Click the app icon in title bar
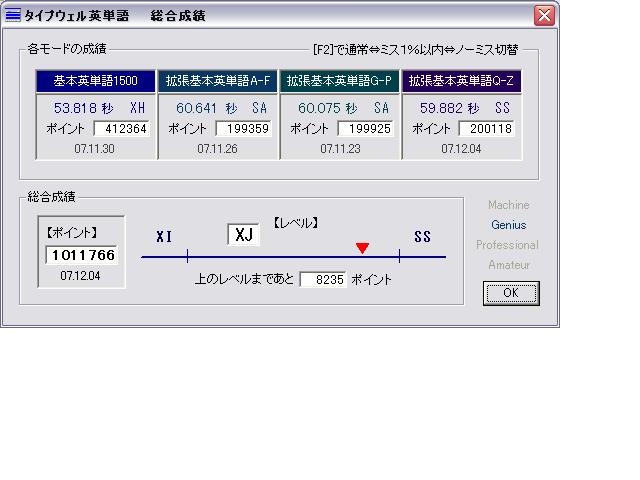This screenshot has height=480, width=640. point(12,16)
